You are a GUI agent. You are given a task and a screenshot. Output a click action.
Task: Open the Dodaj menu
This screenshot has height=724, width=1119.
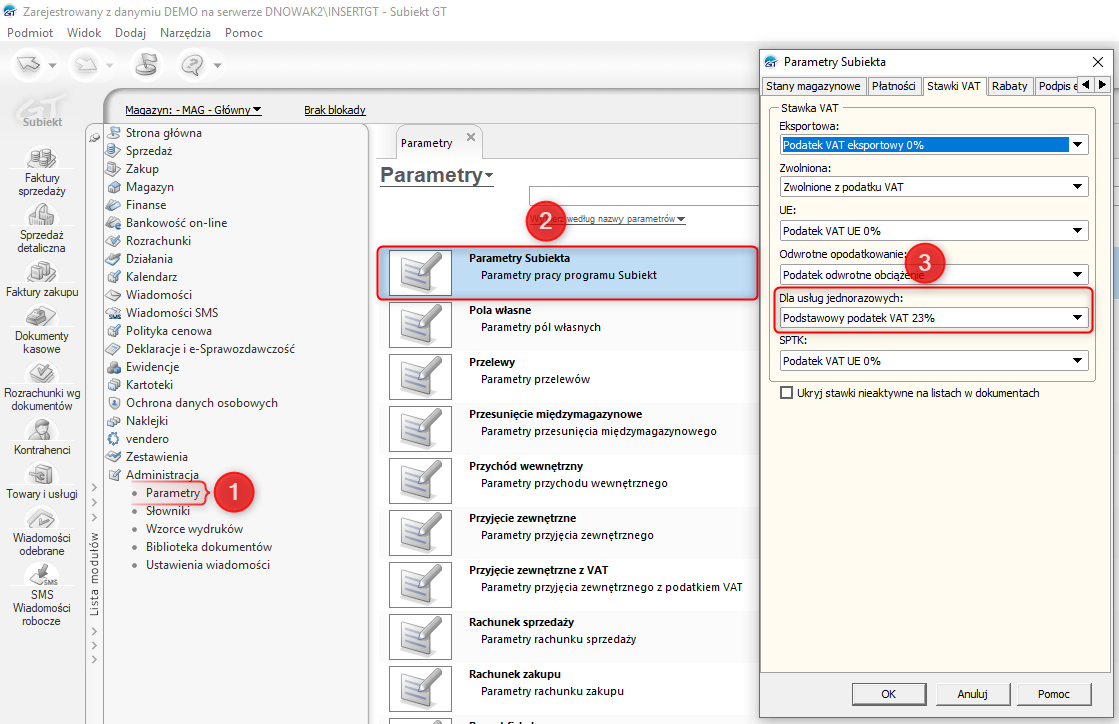(131, 33)
